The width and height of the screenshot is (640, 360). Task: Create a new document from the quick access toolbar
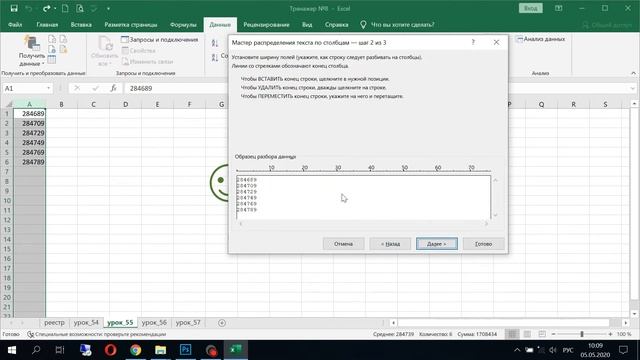pos(65,8)
